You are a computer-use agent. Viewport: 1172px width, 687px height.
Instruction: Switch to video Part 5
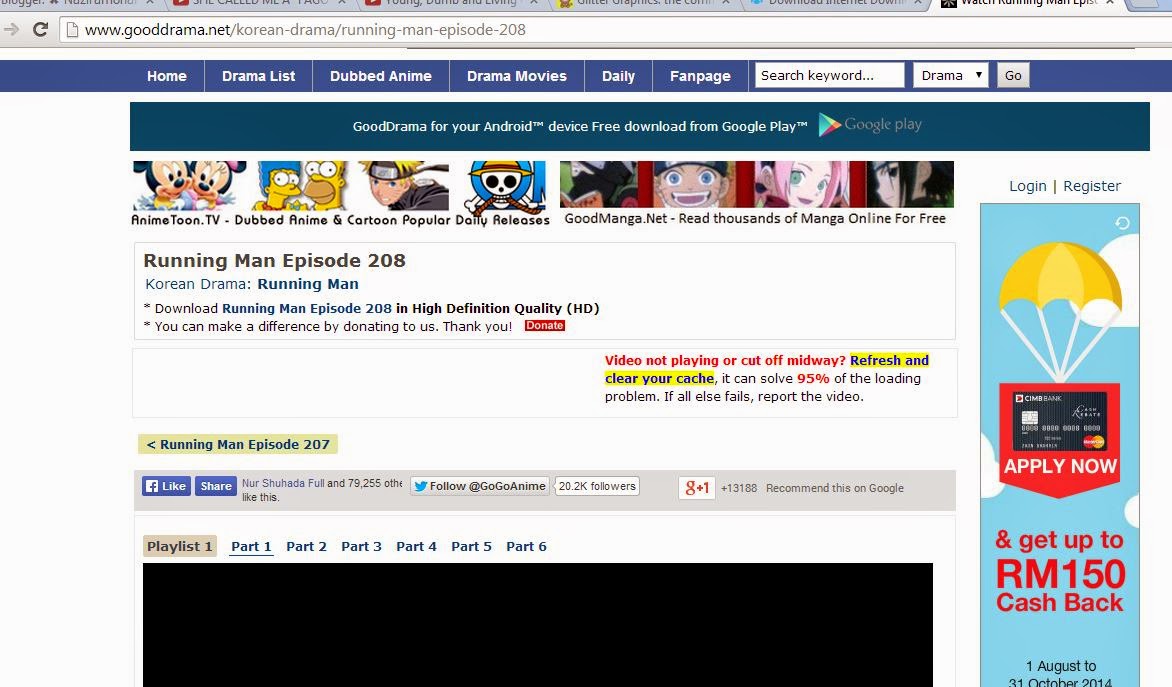click(x=472, y=546)
